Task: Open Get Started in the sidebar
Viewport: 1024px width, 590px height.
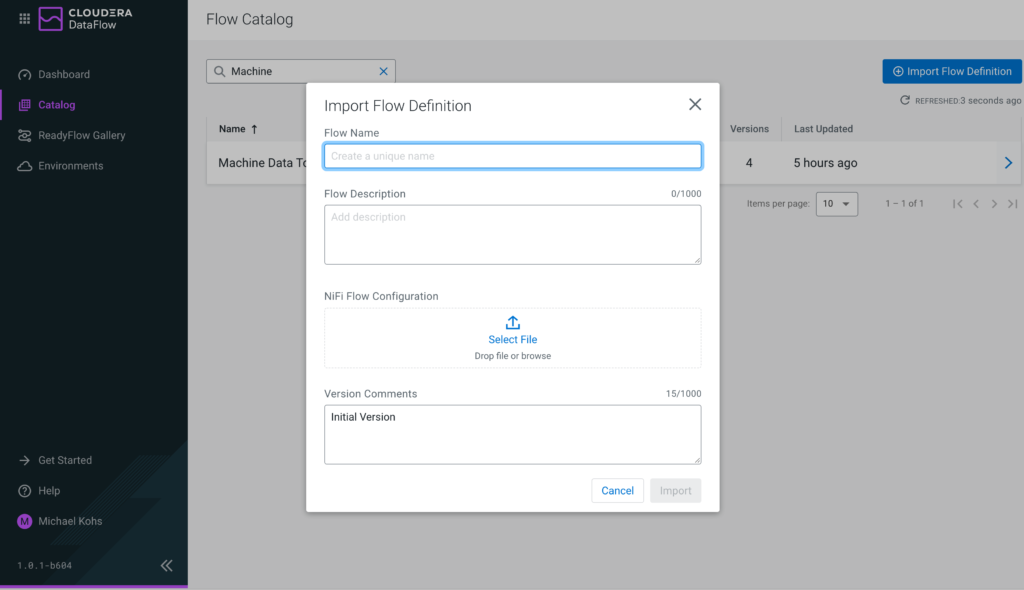Action: click(x=64, y=460)
